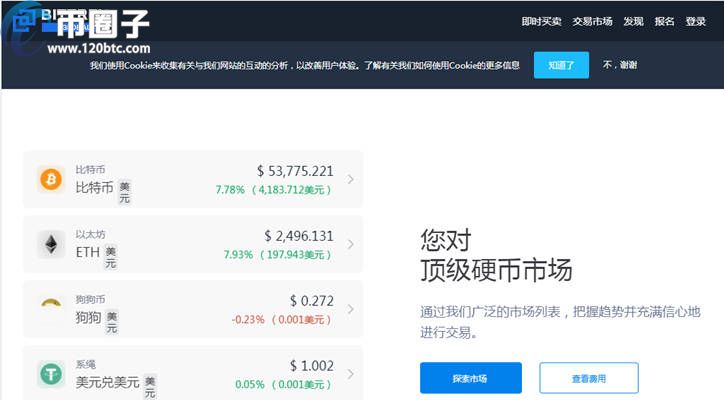Click the green Tether coin icon
Screen dimensions: 724x400
[x=50, y=373]
